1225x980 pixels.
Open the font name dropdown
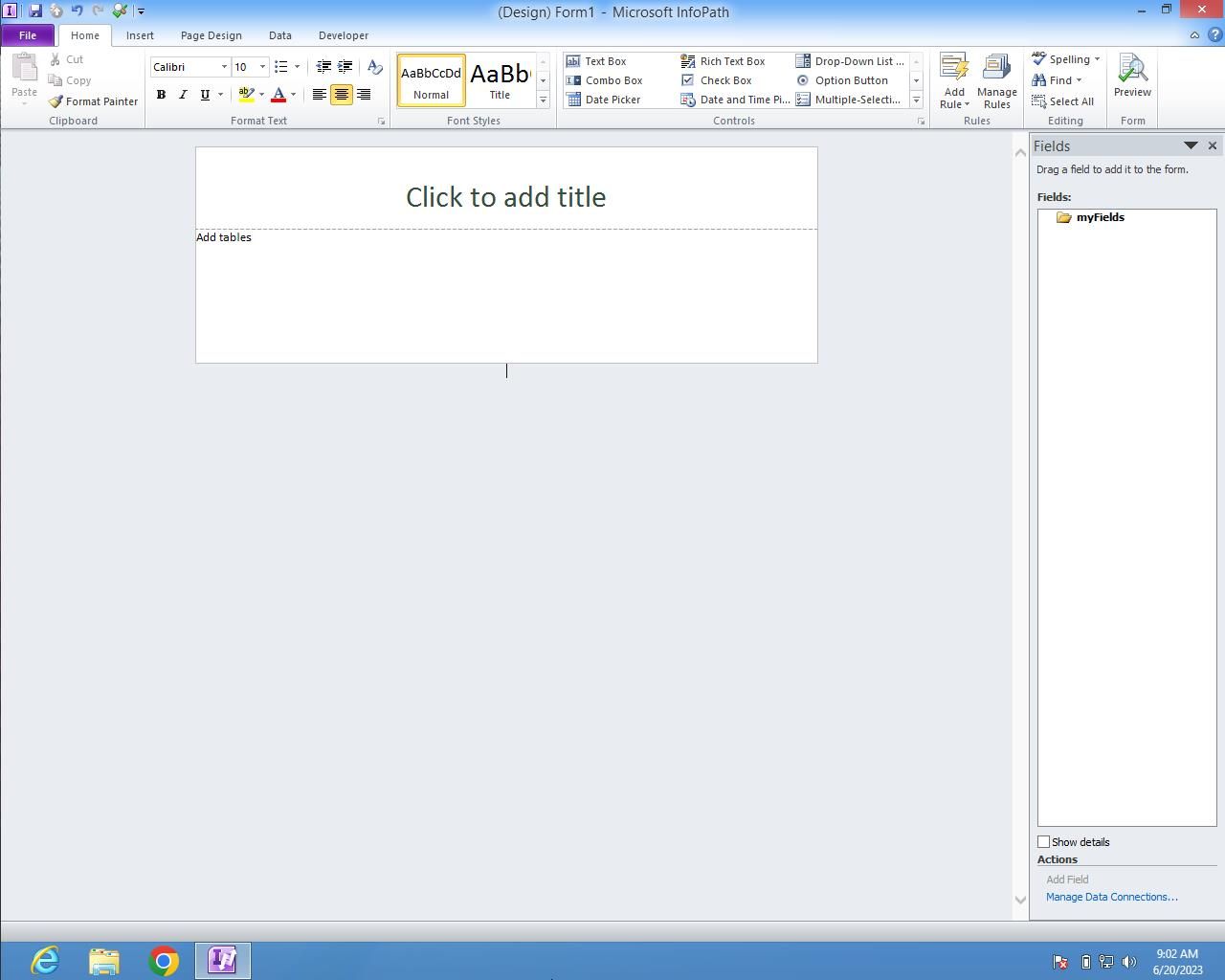coord(224,67)
